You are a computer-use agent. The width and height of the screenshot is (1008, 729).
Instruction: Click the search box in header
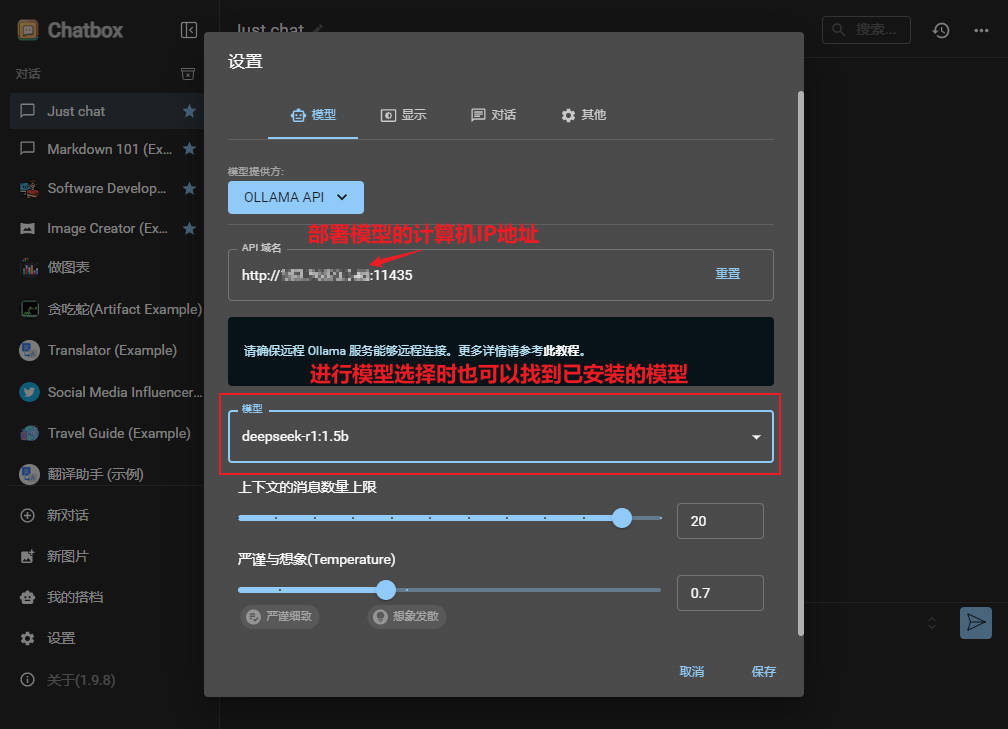866,30
